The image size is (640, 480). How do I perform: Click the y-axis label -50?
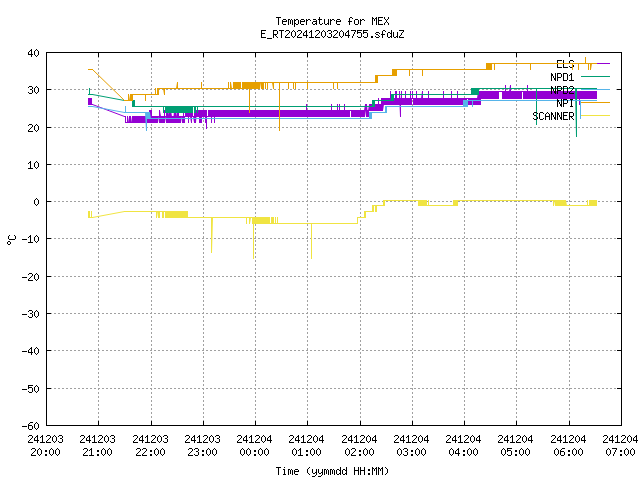click(x=31, y=389)
